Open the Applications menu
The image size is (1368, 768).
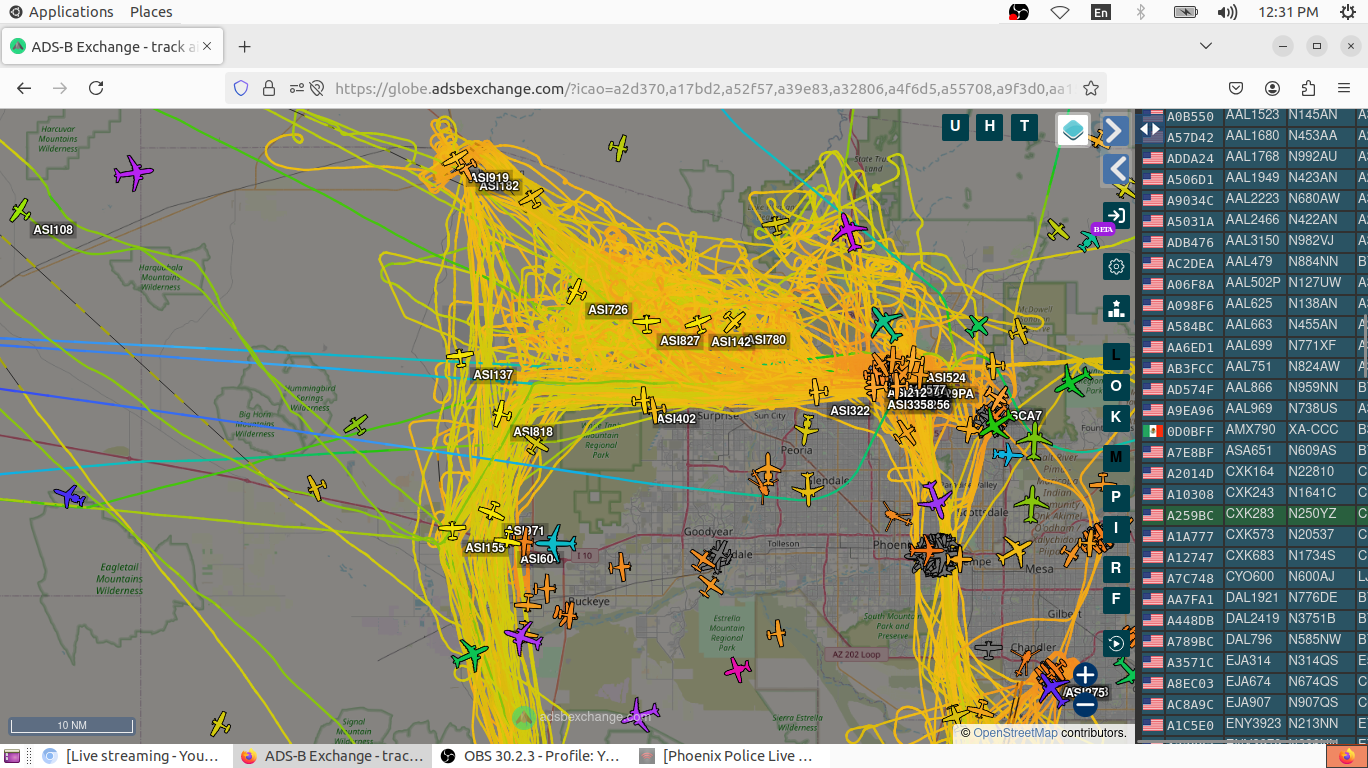click(x=61, y=12)
